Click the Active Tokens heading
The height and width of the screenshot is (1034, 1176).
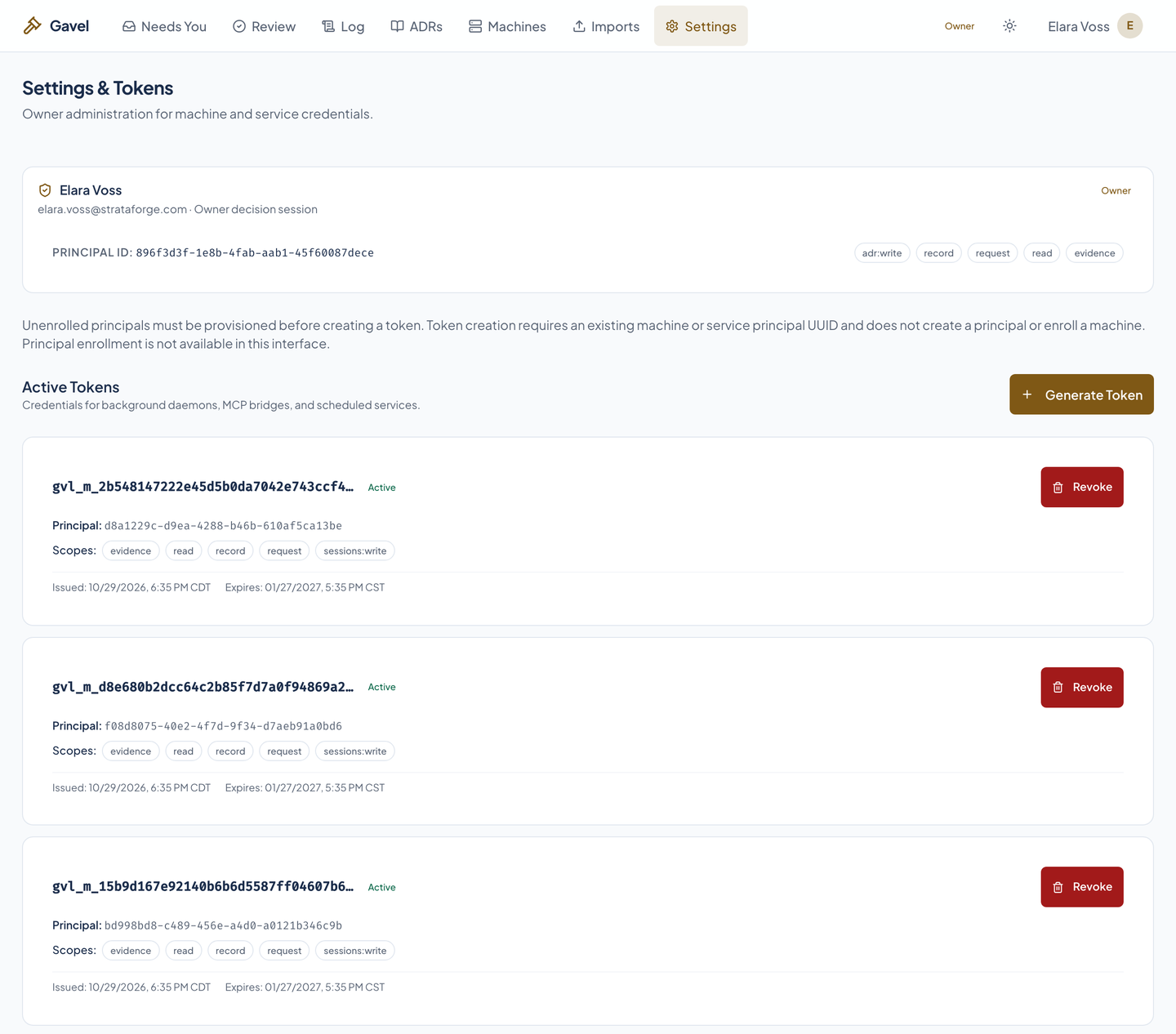71,387
